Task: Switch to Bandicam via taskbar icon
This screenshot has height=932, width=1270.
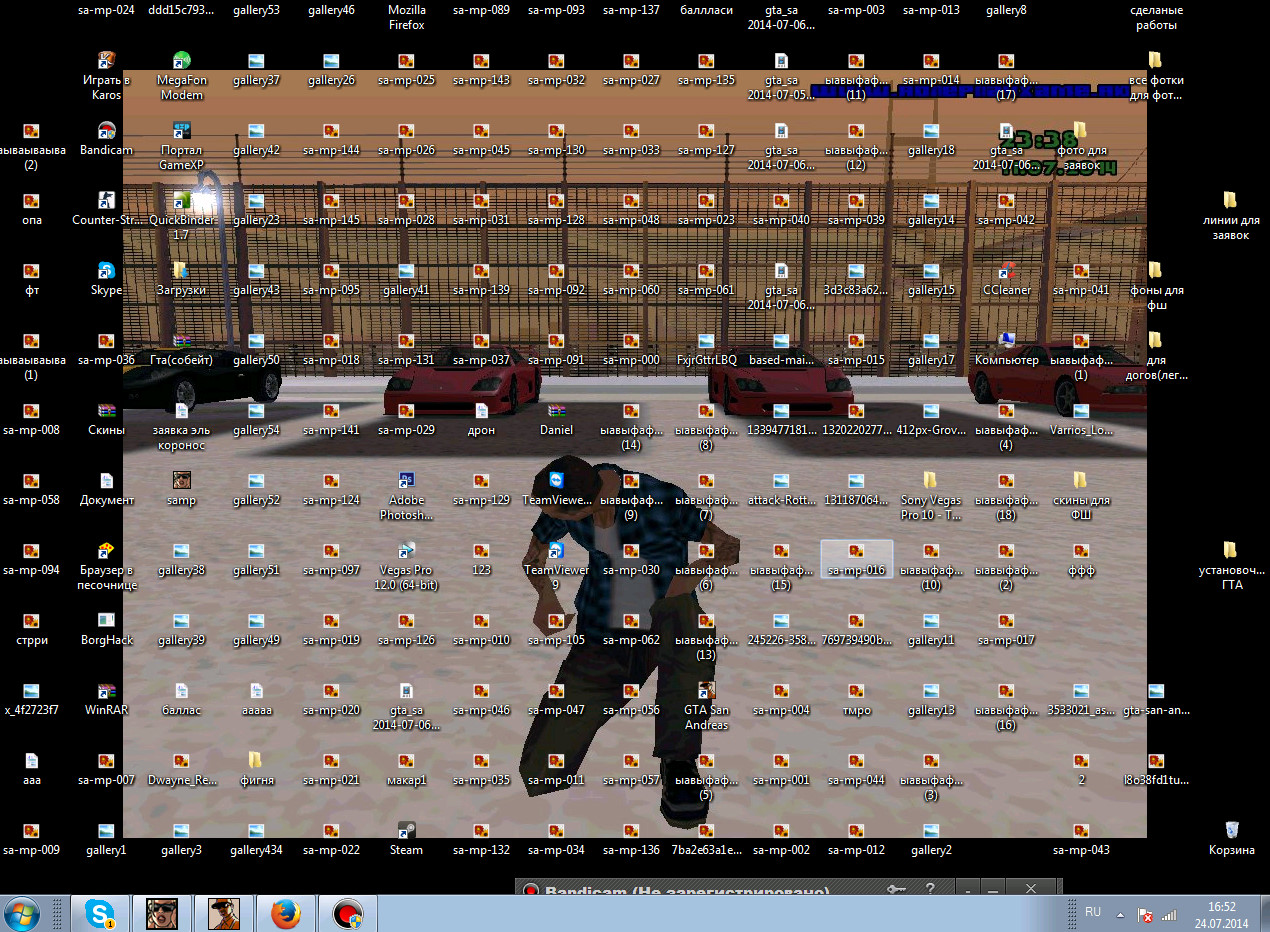Action: tap(347, 913)
